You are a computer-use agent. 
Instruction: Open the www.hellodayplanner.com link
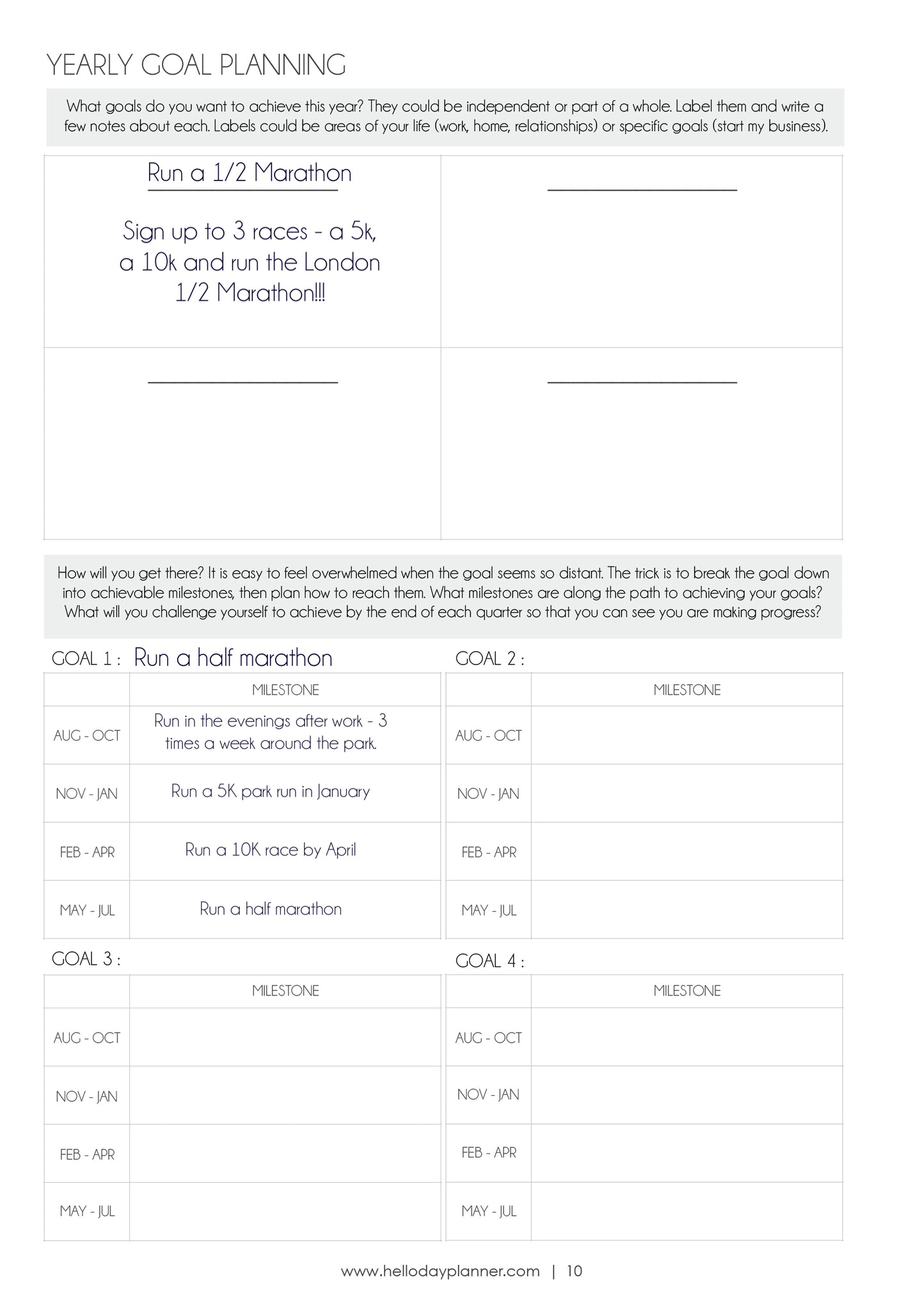(x=440, y=1271)
